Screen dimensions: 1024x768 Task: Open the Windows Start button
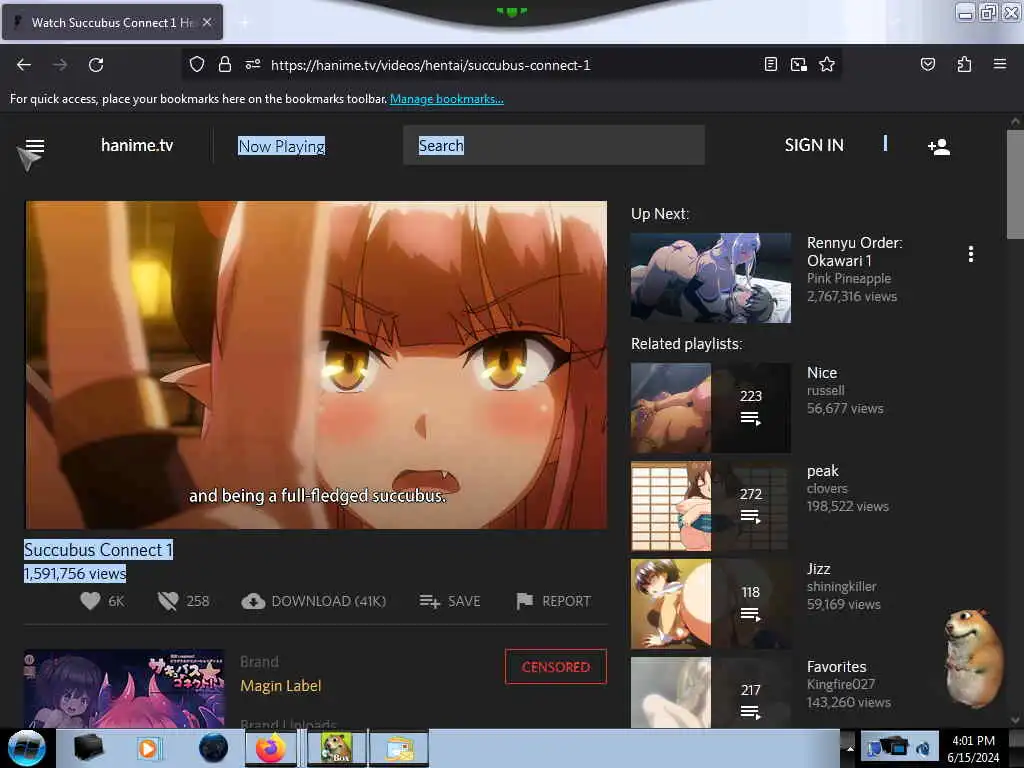(27, 748)
